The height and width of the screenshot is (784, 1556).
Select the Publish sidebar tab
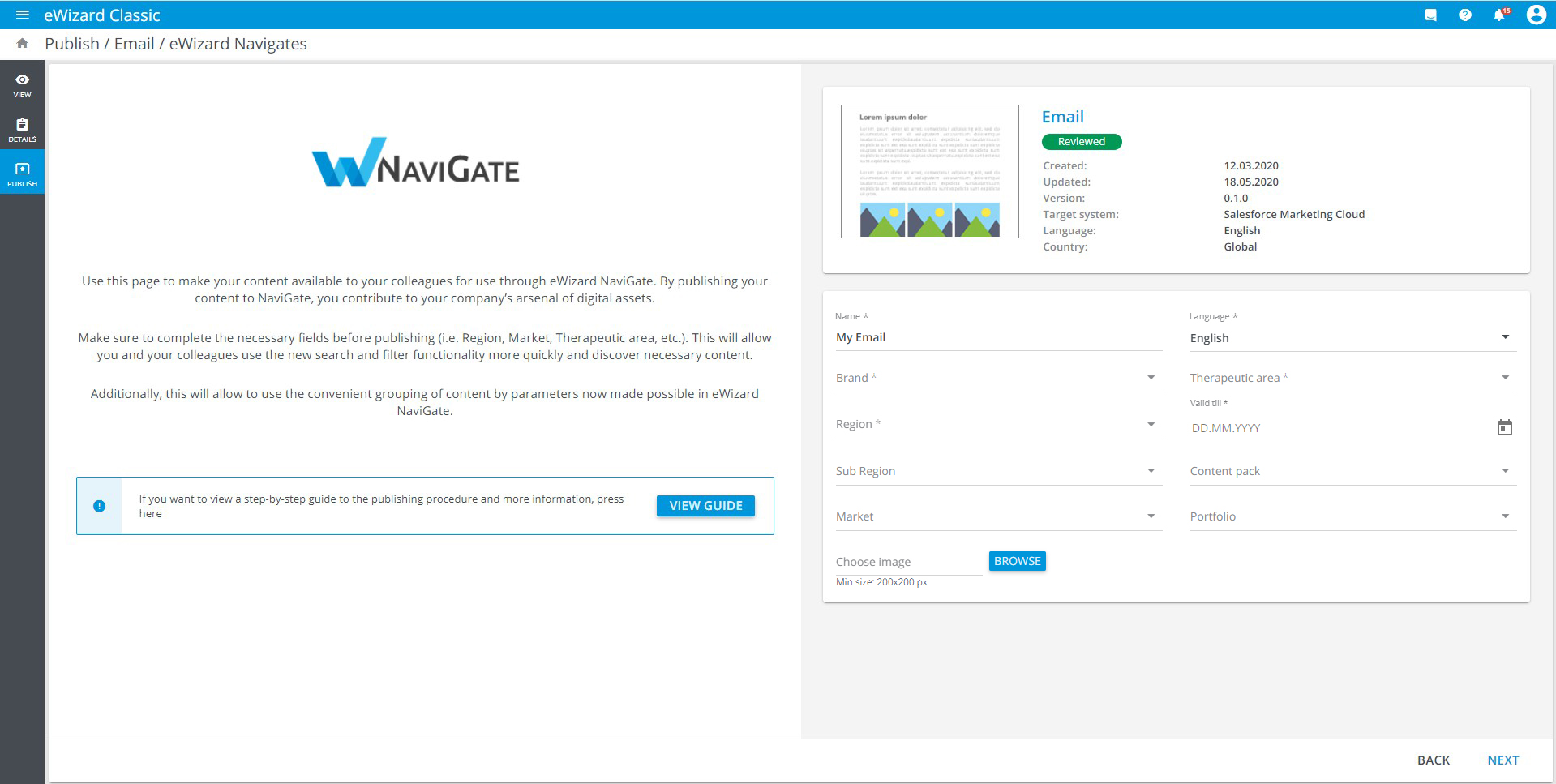(x=22, y=174)
